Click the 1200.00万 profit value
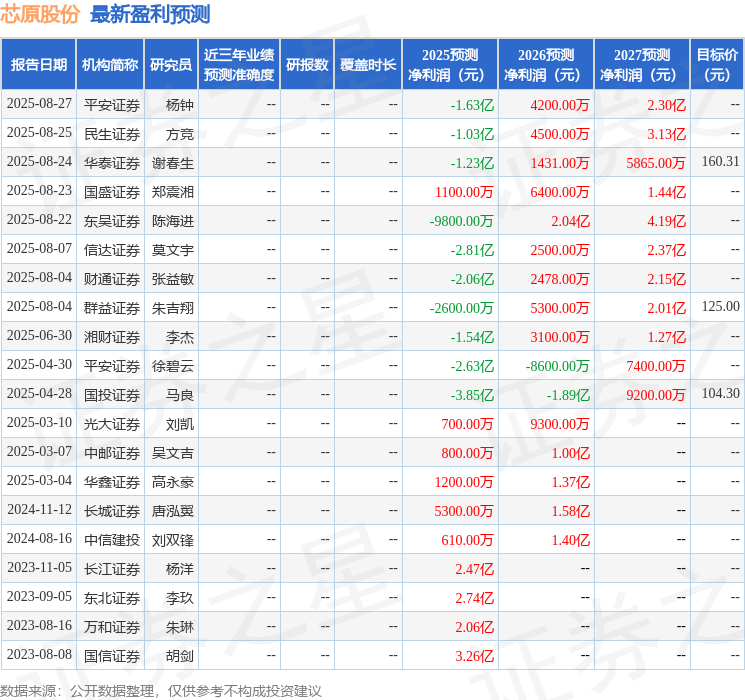 pos(464,482)
